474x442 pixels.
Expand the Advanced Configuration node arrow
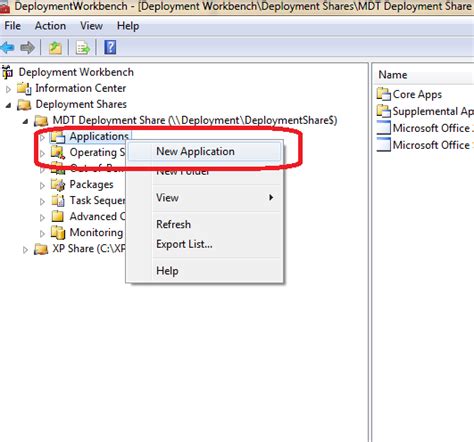(42, 218)
